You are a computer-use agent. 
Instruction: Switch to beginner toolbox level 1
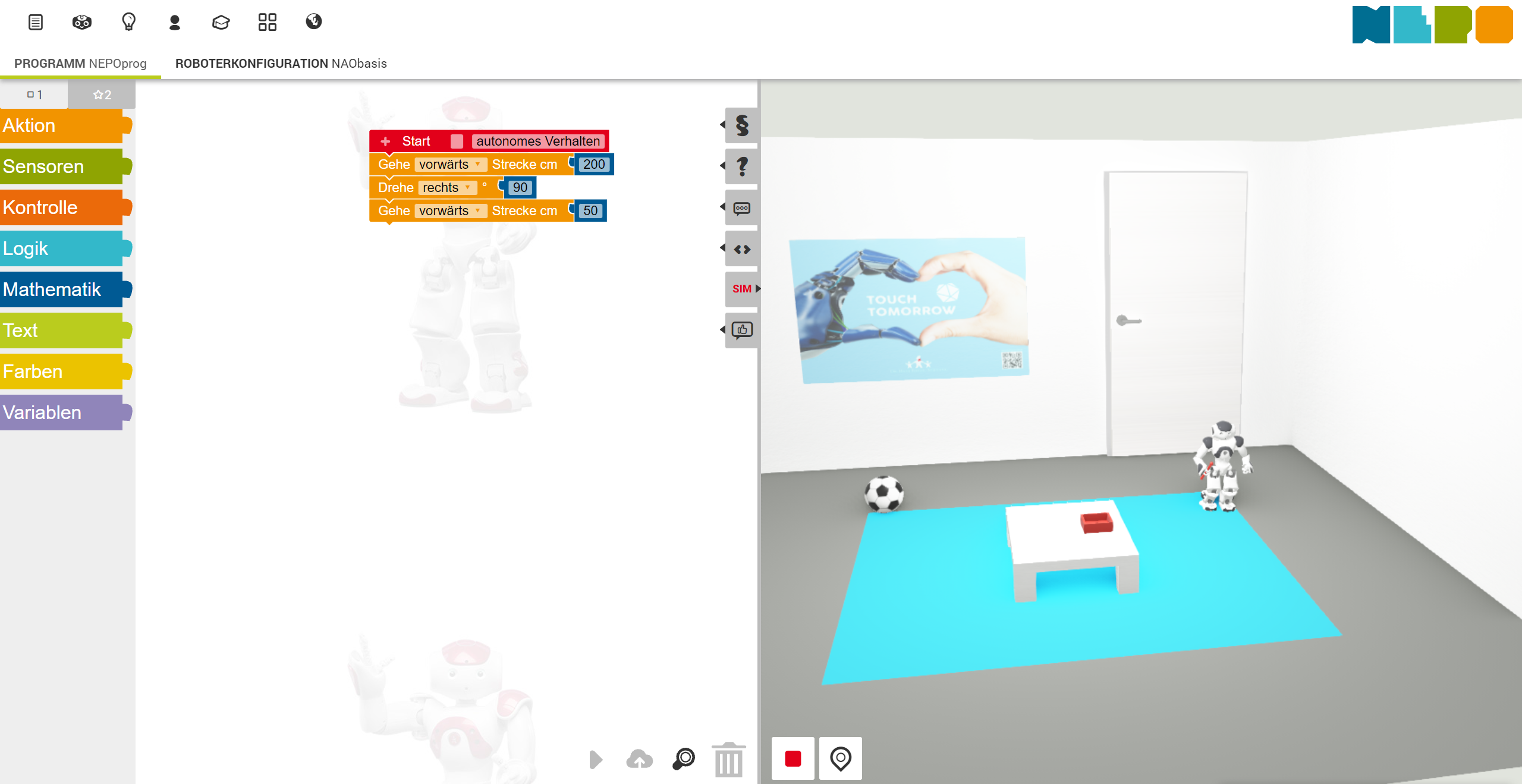[x=34, y=95]
